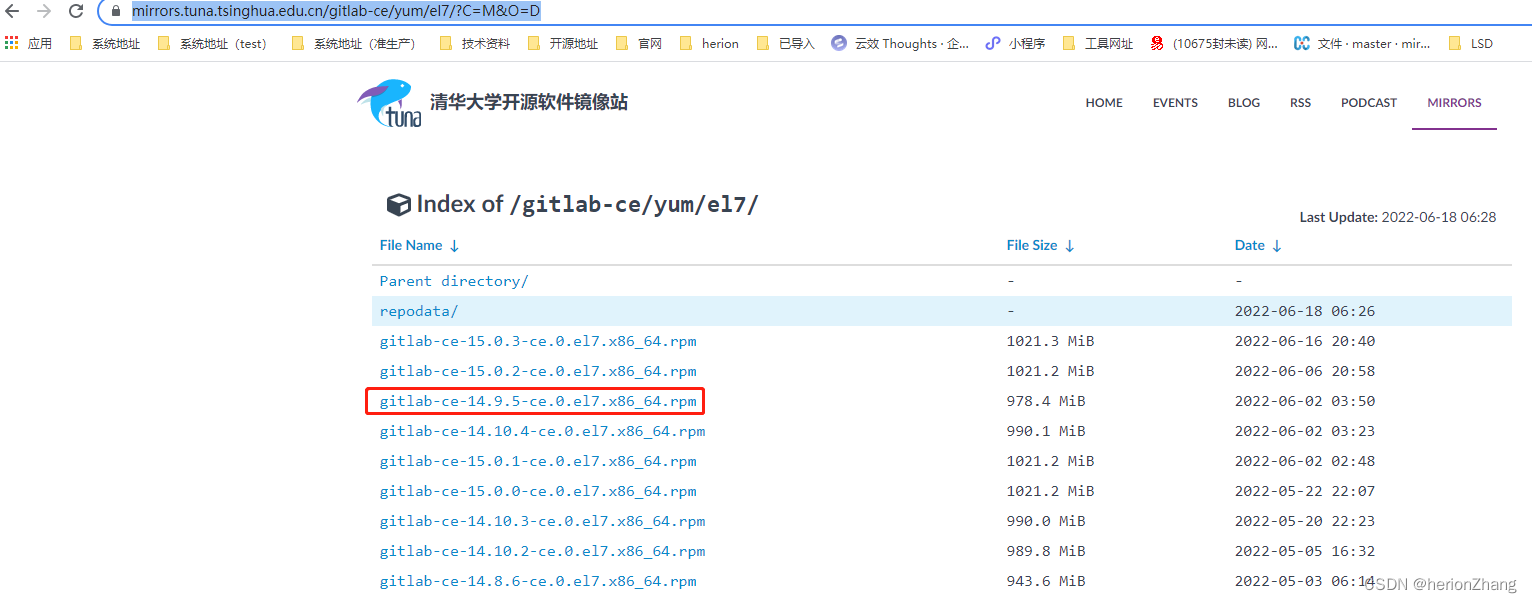The image size is (1532, 603).
Task: Click the browser back arrow
Action: tap(13, 11)
